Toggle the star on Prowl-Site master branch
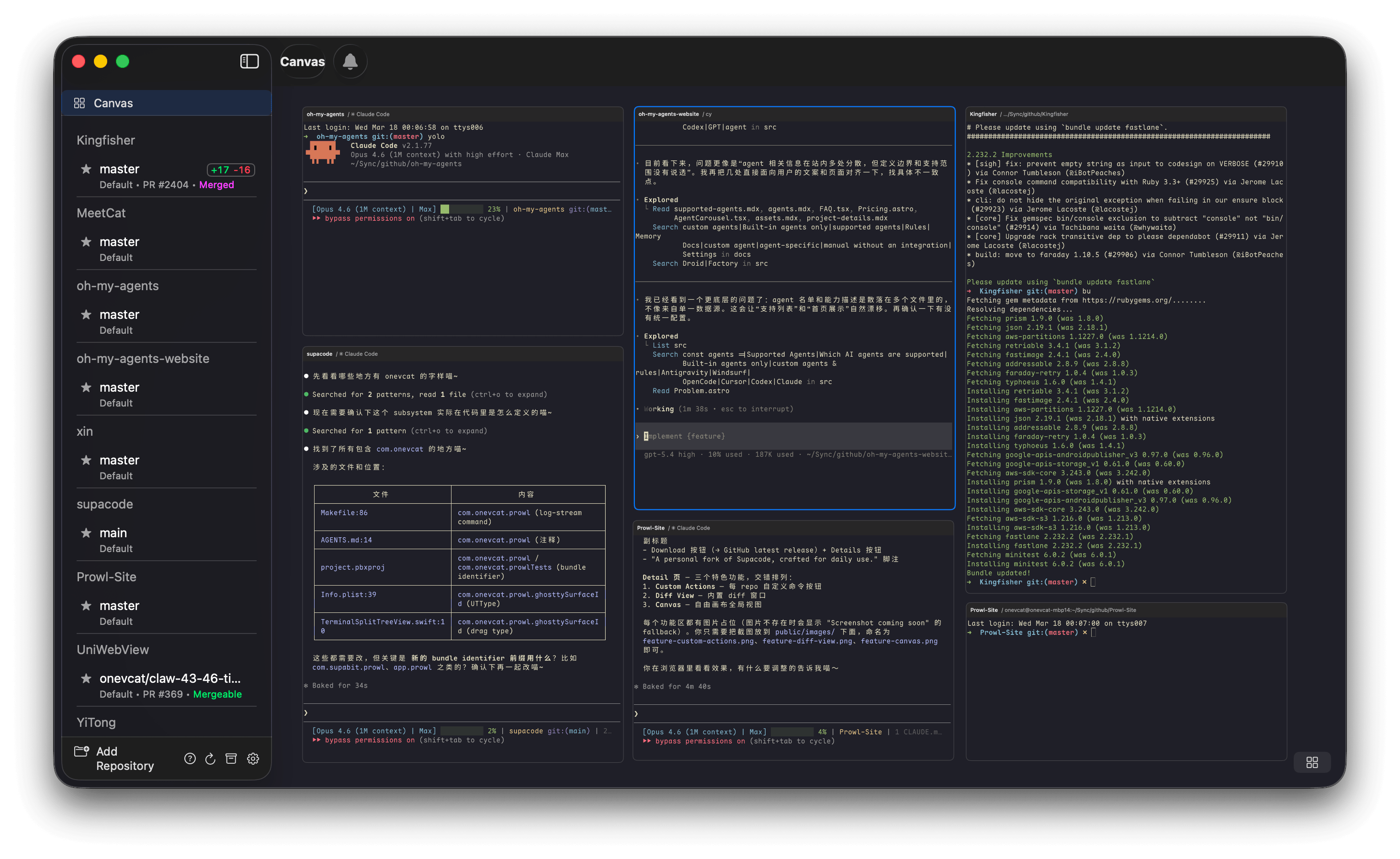Screen dimensions: 1400x859 pos(86,606)
